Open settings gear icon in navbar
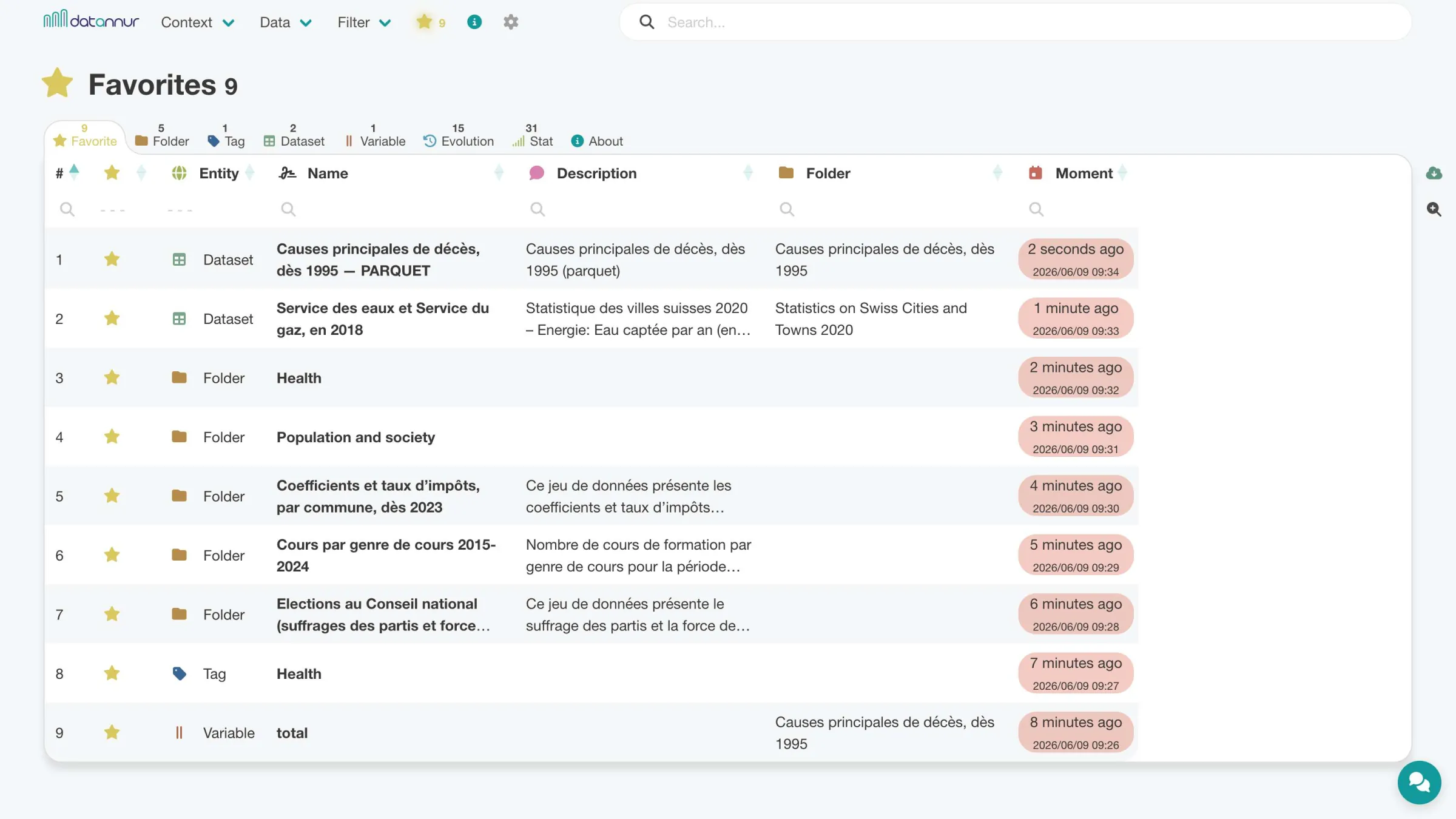This screenshot has height=819, width=1456. point(511,22)
